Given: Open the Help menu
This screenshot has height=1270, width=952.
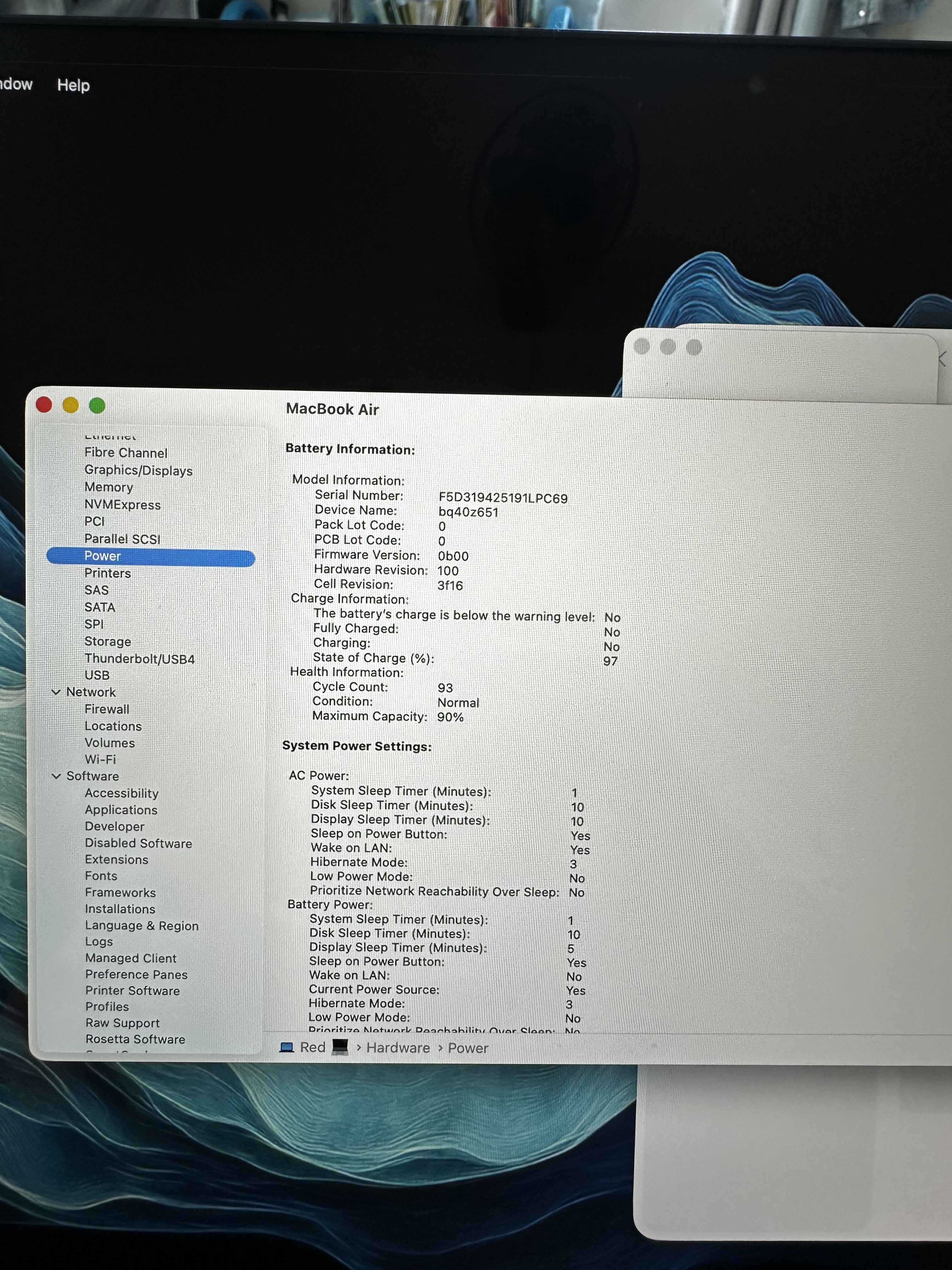Looking at the screenshot, I should [73, 85].
